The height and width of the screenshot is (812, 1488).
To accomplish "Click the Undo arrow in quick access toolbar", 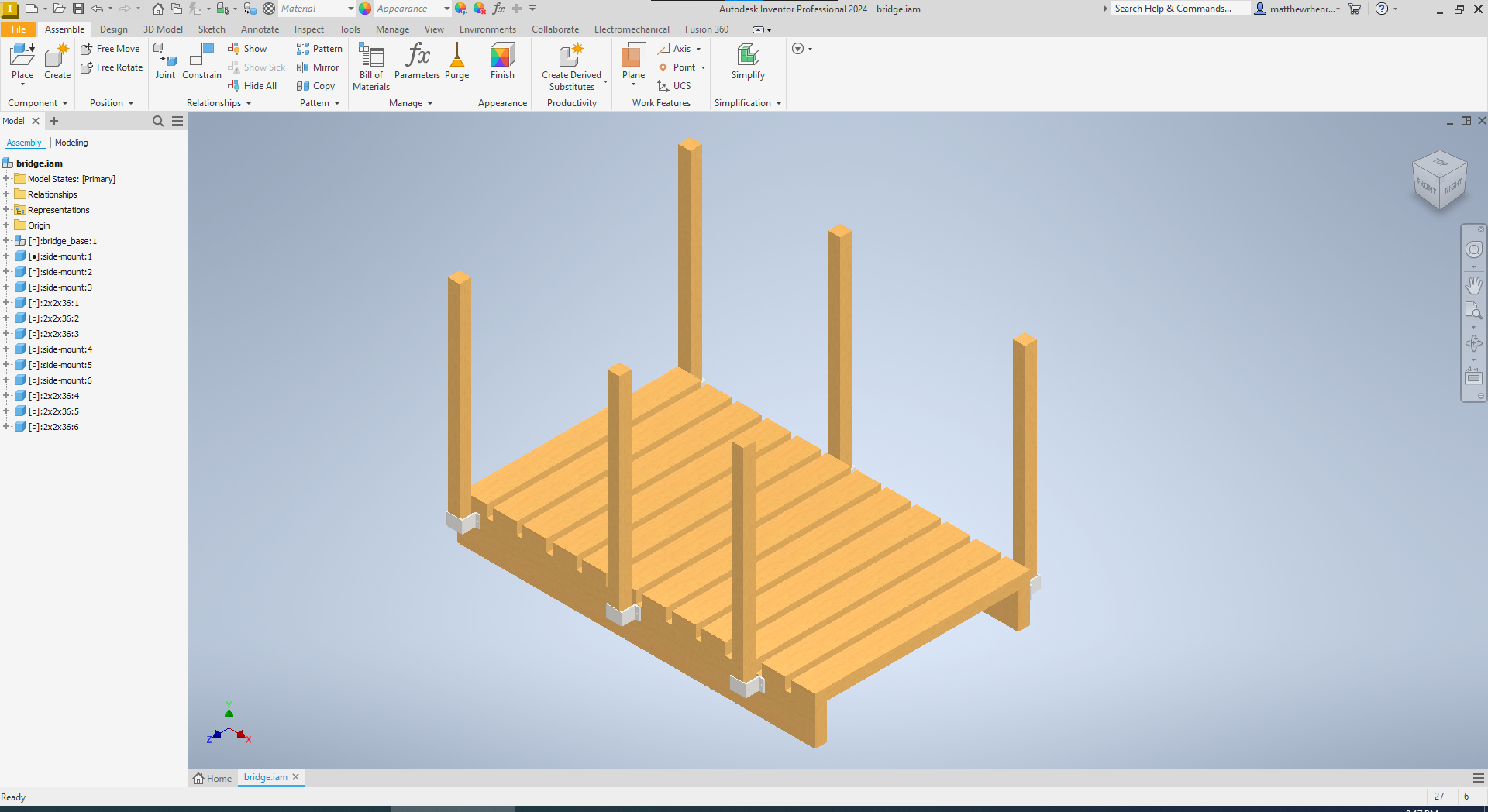I will (x=97, y=9).
